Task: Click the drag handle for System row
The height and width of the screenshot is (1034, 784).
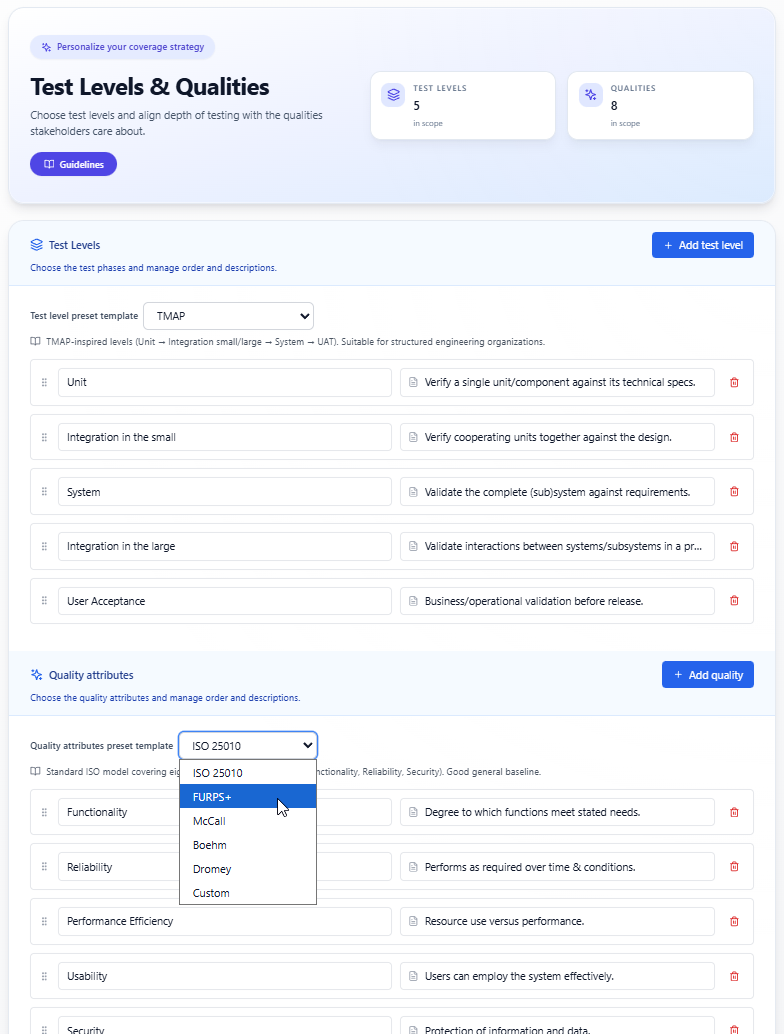Action: coord(44,492)
